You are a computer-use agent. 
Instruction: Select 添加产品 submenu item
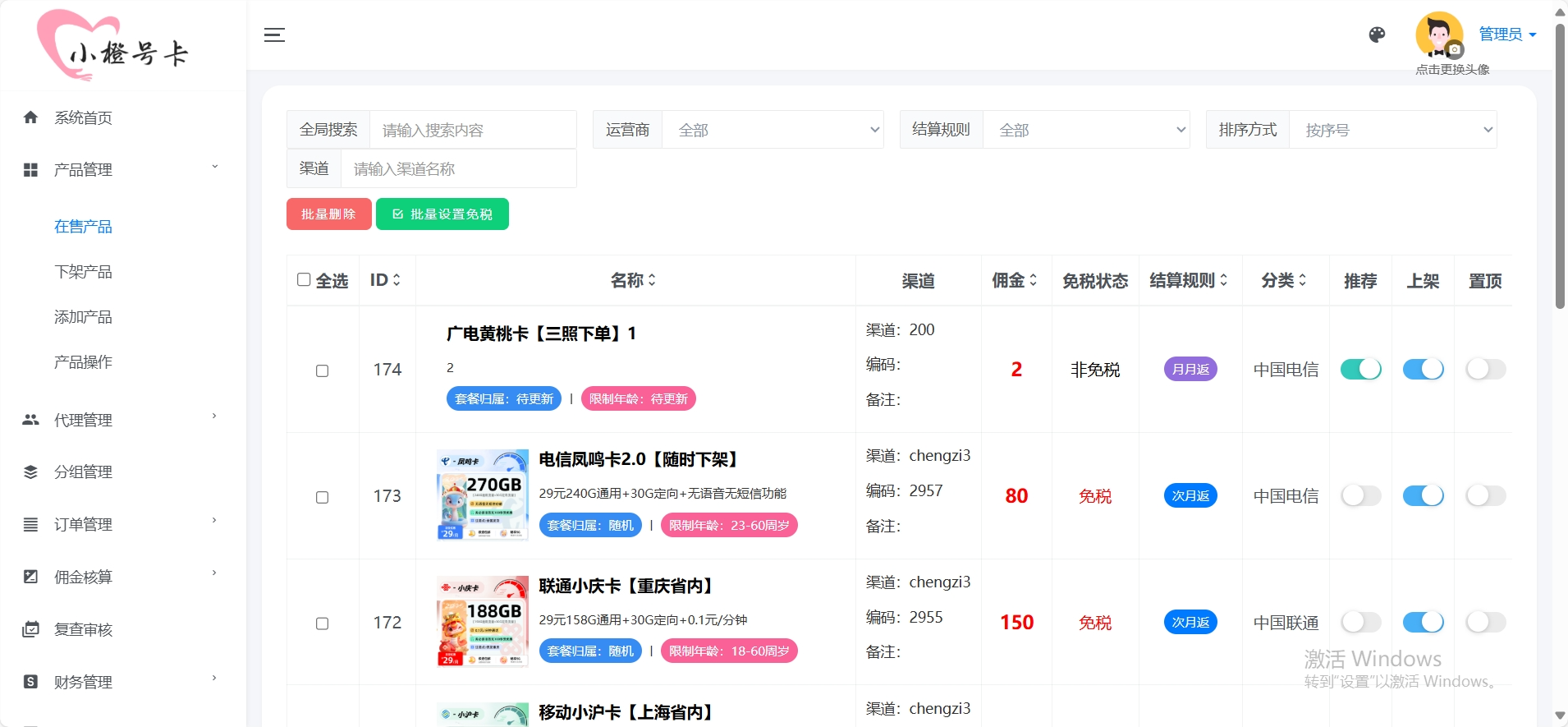tap(83, 317)
